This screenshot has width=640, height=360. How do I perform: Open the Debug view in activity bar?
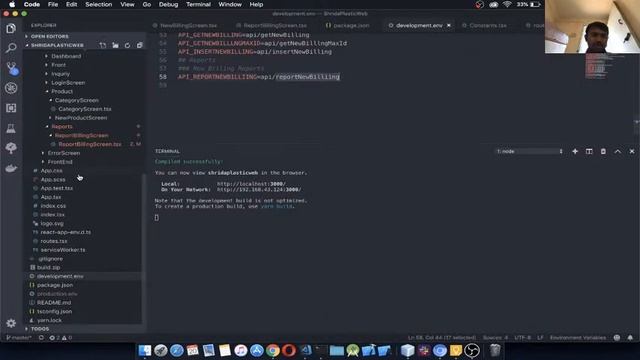click(x=11, y=88)
